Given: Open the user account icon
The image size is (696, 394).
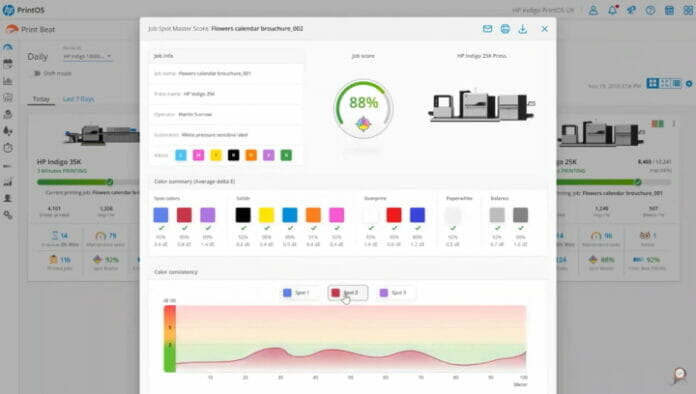Looking at the screenshot, I should pyautogui.click(x=593, y=10).
